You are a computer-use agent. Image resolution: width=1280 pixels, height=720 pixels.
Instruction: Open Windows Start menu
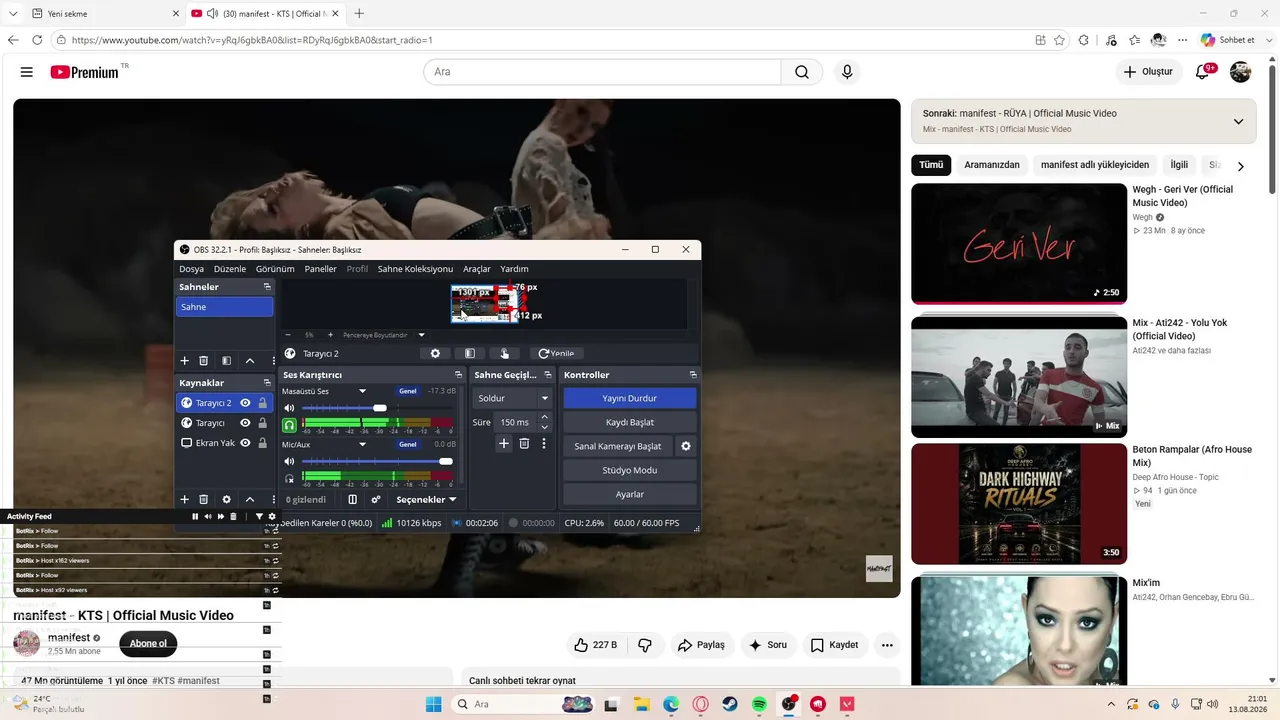(x=433, y=704)
